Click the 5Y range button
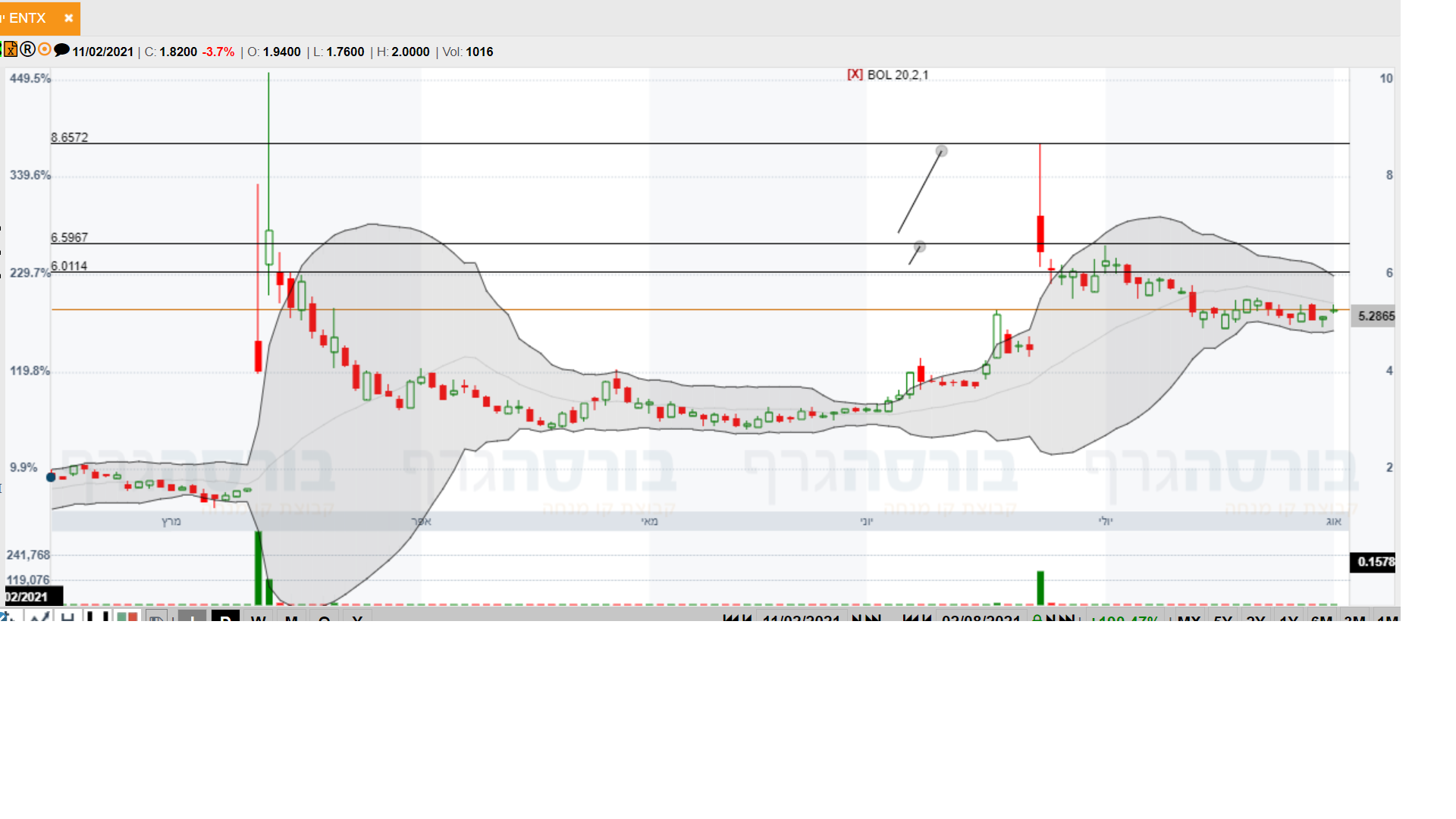1456x819 pixels. (1223, 618)
